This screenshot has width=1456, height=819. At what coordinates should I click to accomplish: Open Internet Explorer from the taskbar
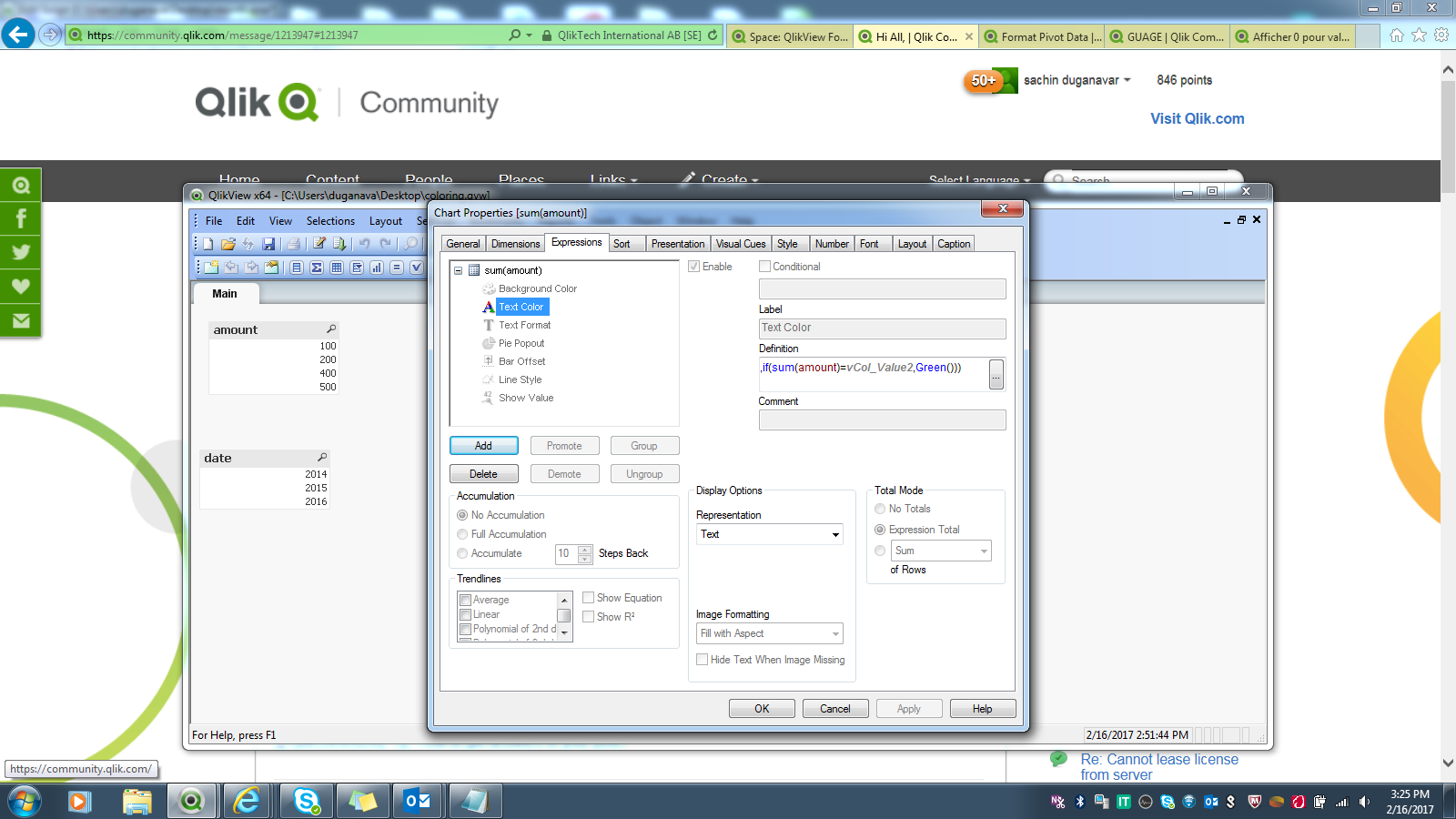(248, 801)
